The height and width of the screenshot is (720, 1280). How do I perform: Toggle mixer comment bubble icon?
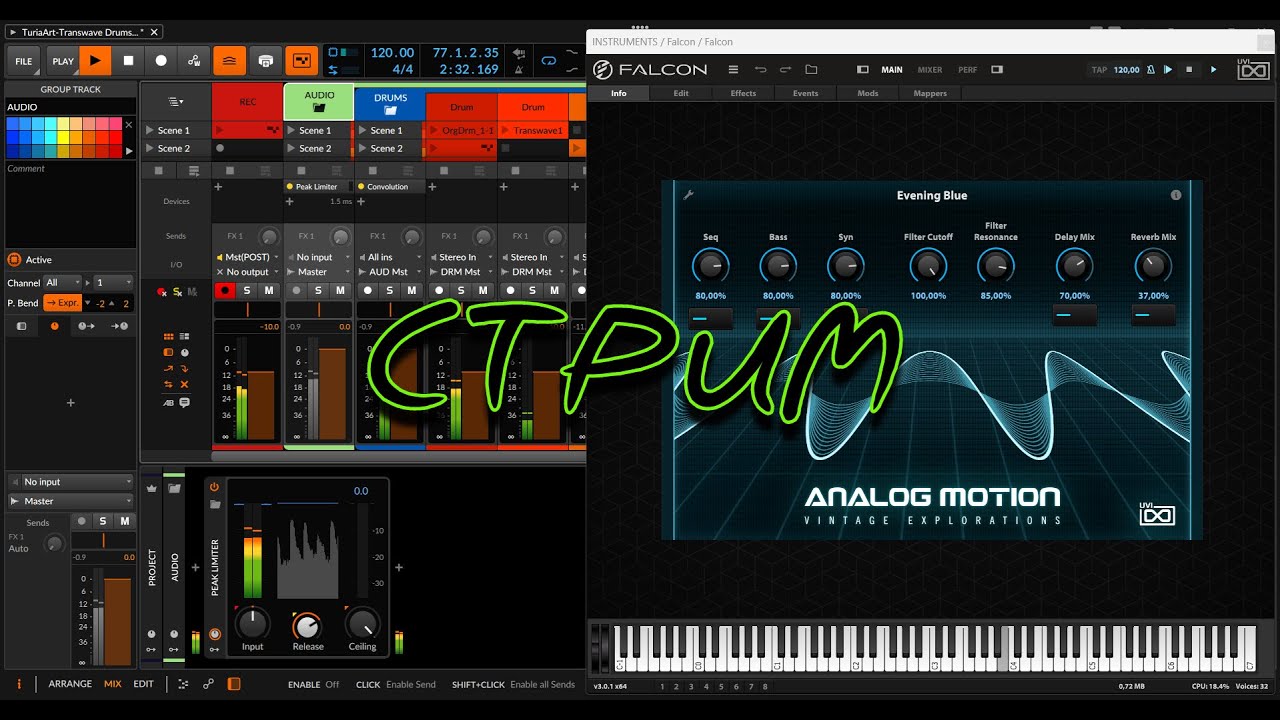click(184, 402)
